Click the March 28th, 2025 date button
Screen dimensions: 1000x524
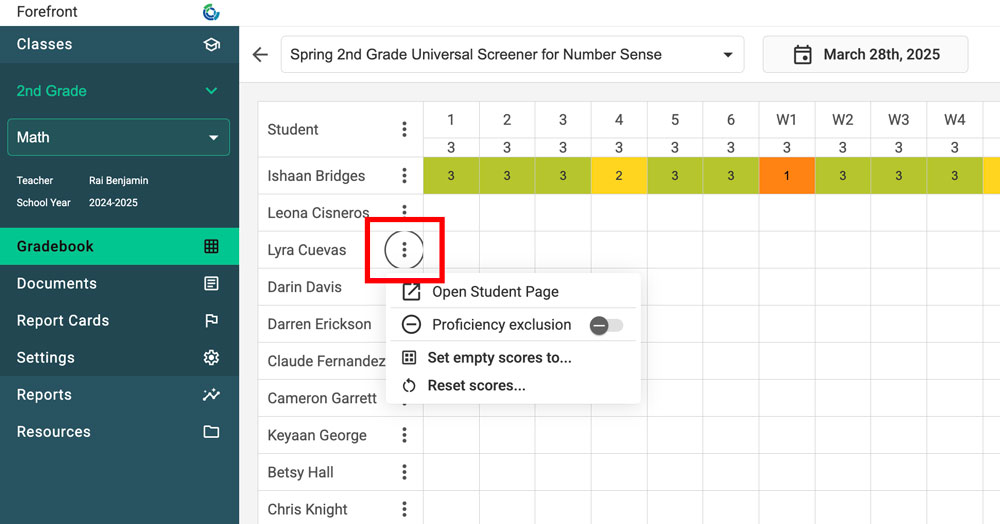pyautogui.click(x=866, y=55)
